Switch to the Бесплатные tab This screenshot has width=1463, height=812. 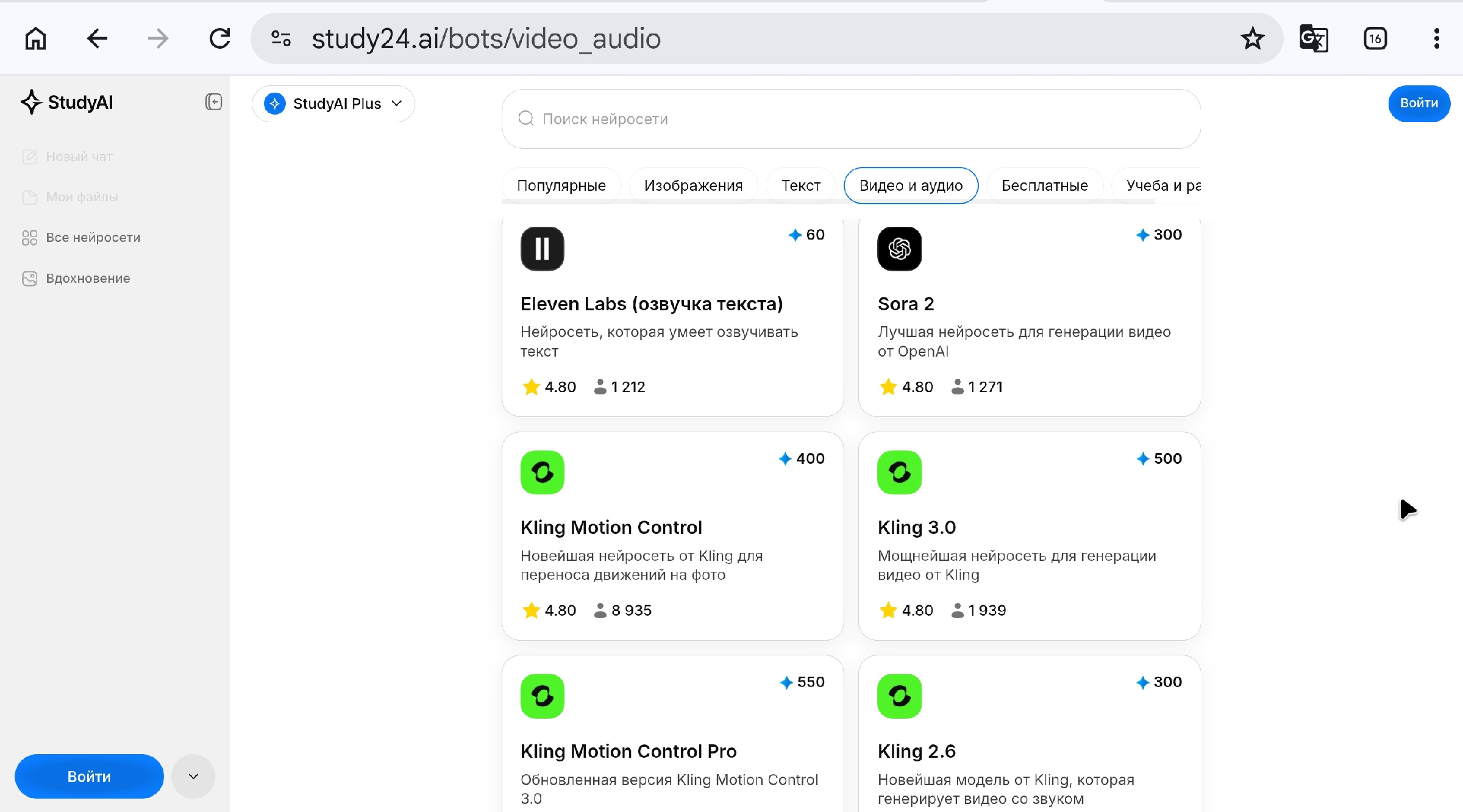pyautogui.click(x=1045, y=185)
